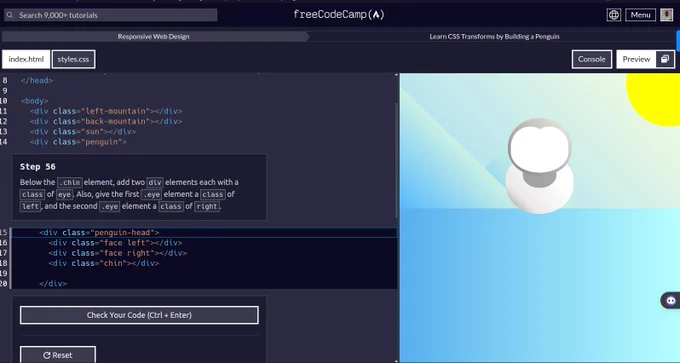
Task: Click the penguin head in preview
Action: point(539,146)
